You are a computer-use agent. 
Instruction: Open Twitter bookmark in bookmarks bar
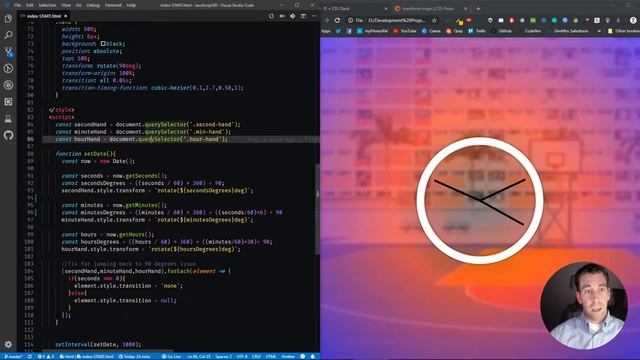(x=338, y=31)
